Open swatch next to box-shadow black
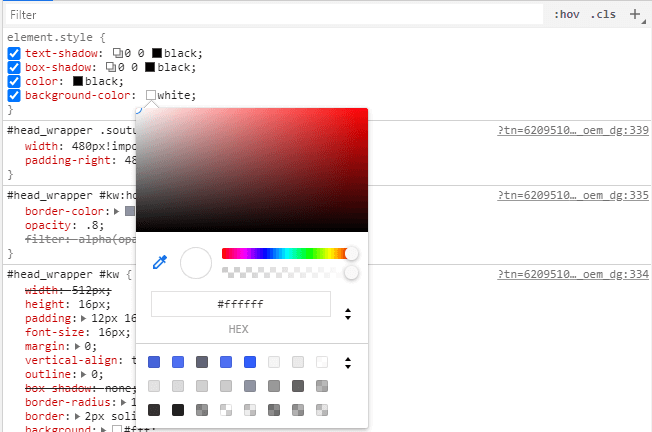 150,67
